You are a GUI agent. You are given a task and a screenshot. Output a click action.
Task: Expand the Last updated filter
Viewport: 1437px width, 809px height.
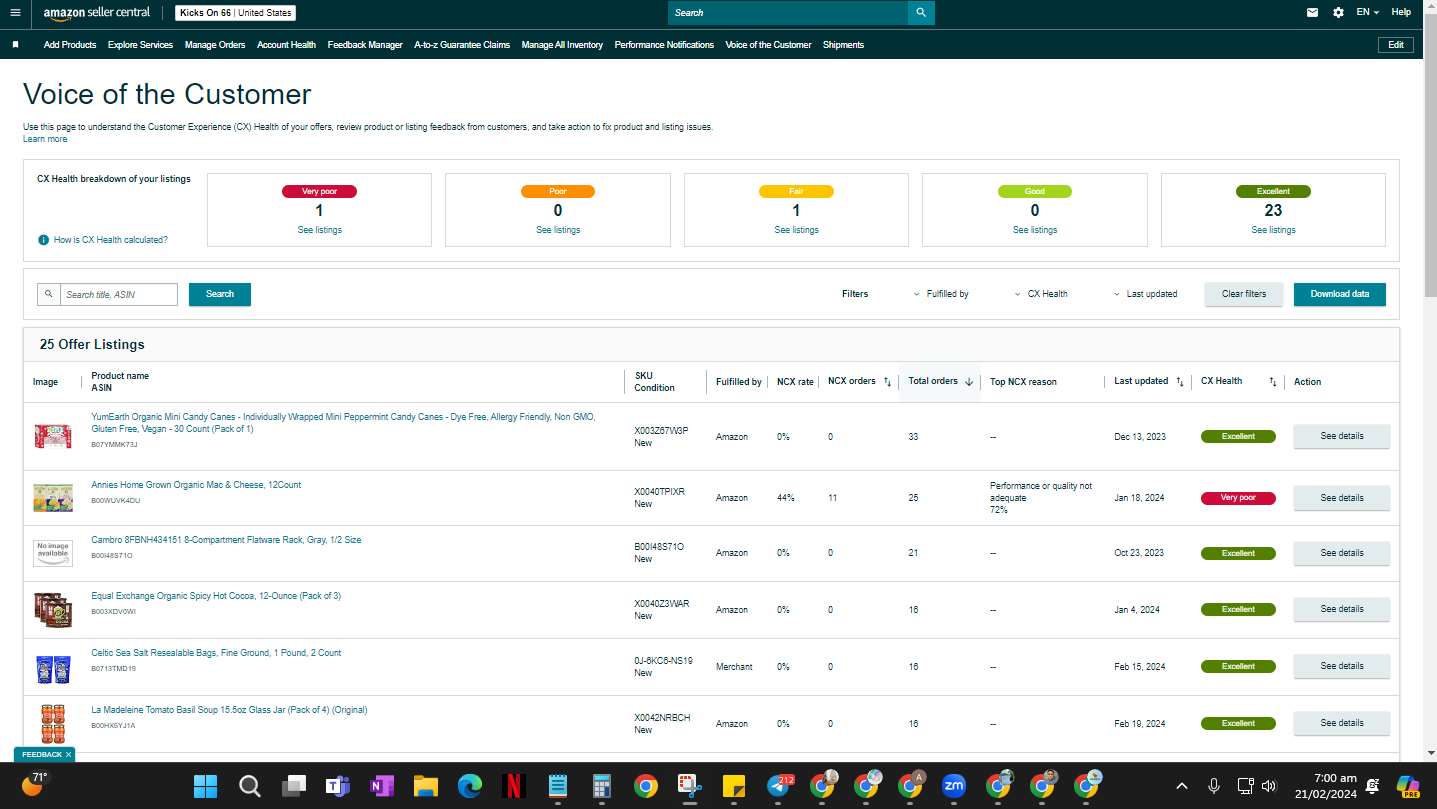click(x=1146, y=294)
